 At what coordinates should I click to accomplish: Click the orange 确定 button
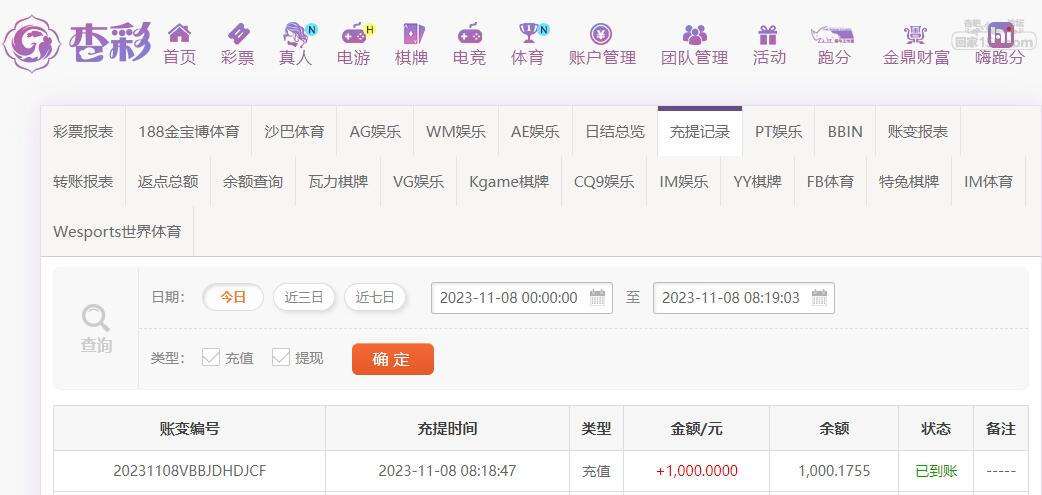pyautogui.click(x=392, y=359)
